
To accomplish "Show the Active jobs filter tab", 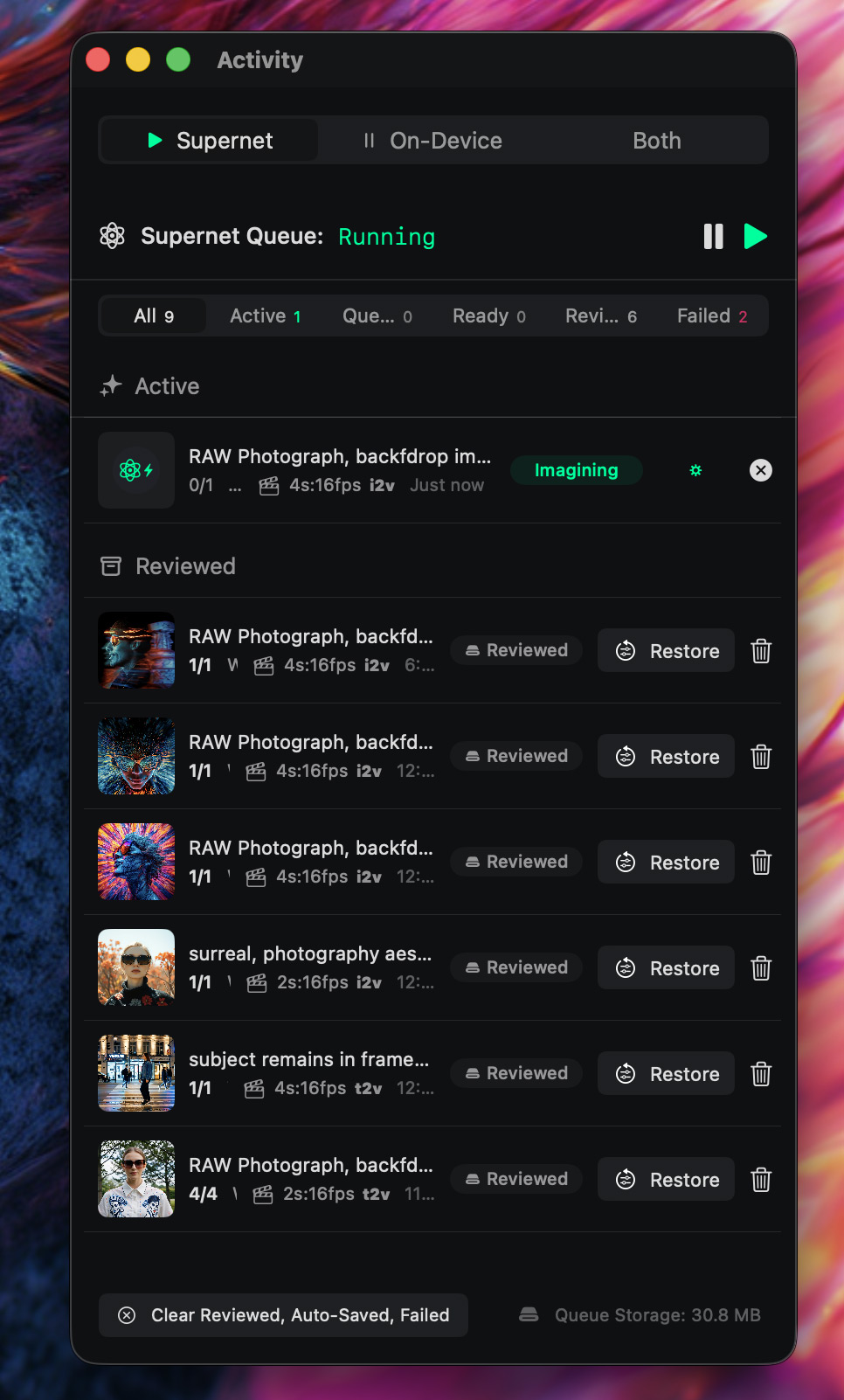I will [x=265, y=316].
